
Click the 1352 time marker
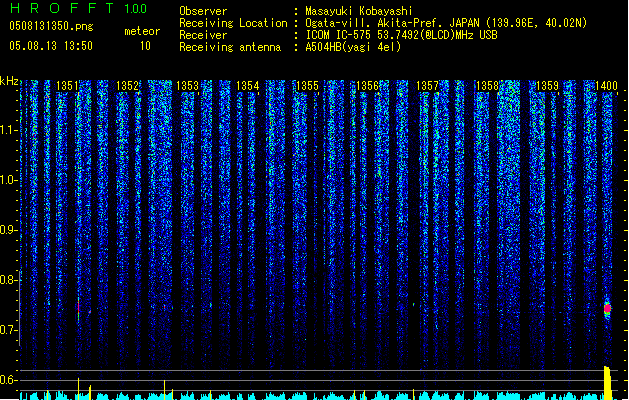[127, 85]
